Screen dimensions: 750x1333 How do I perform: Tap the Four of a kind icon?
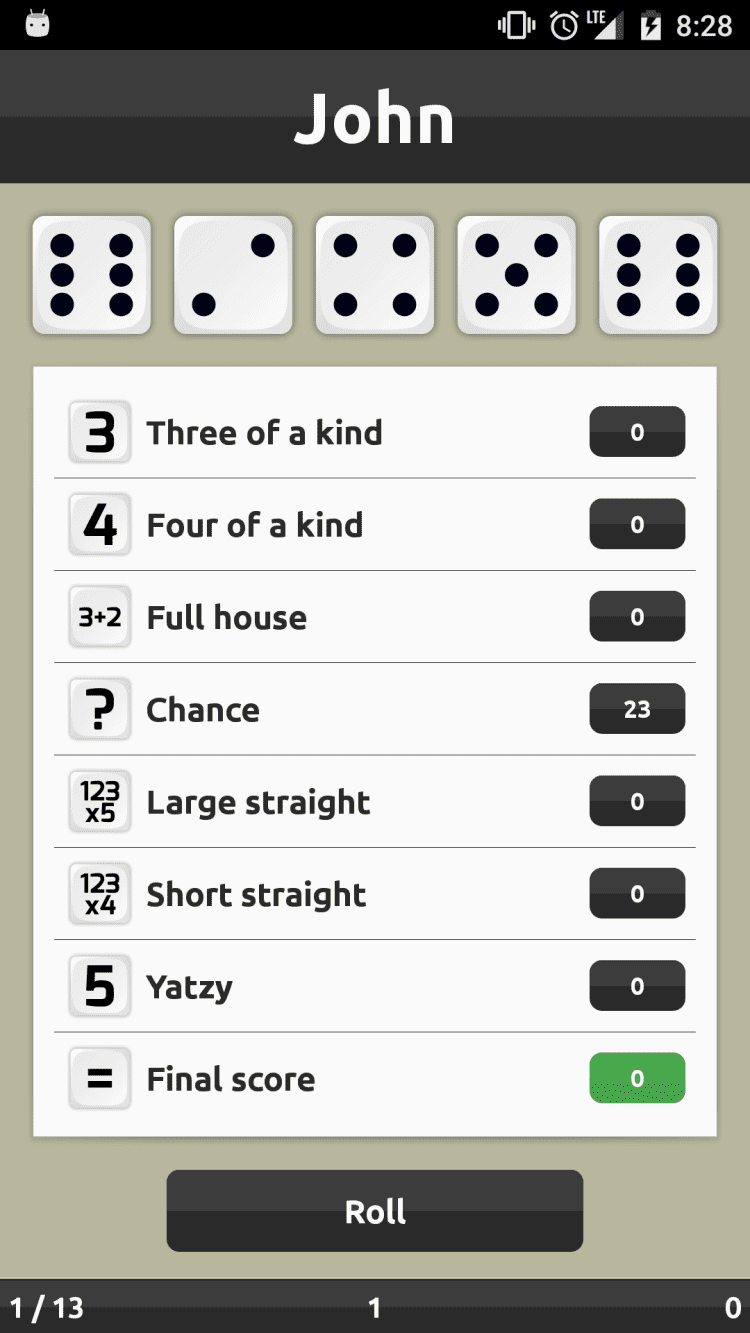pyautogui.click(x=100, y=525)
